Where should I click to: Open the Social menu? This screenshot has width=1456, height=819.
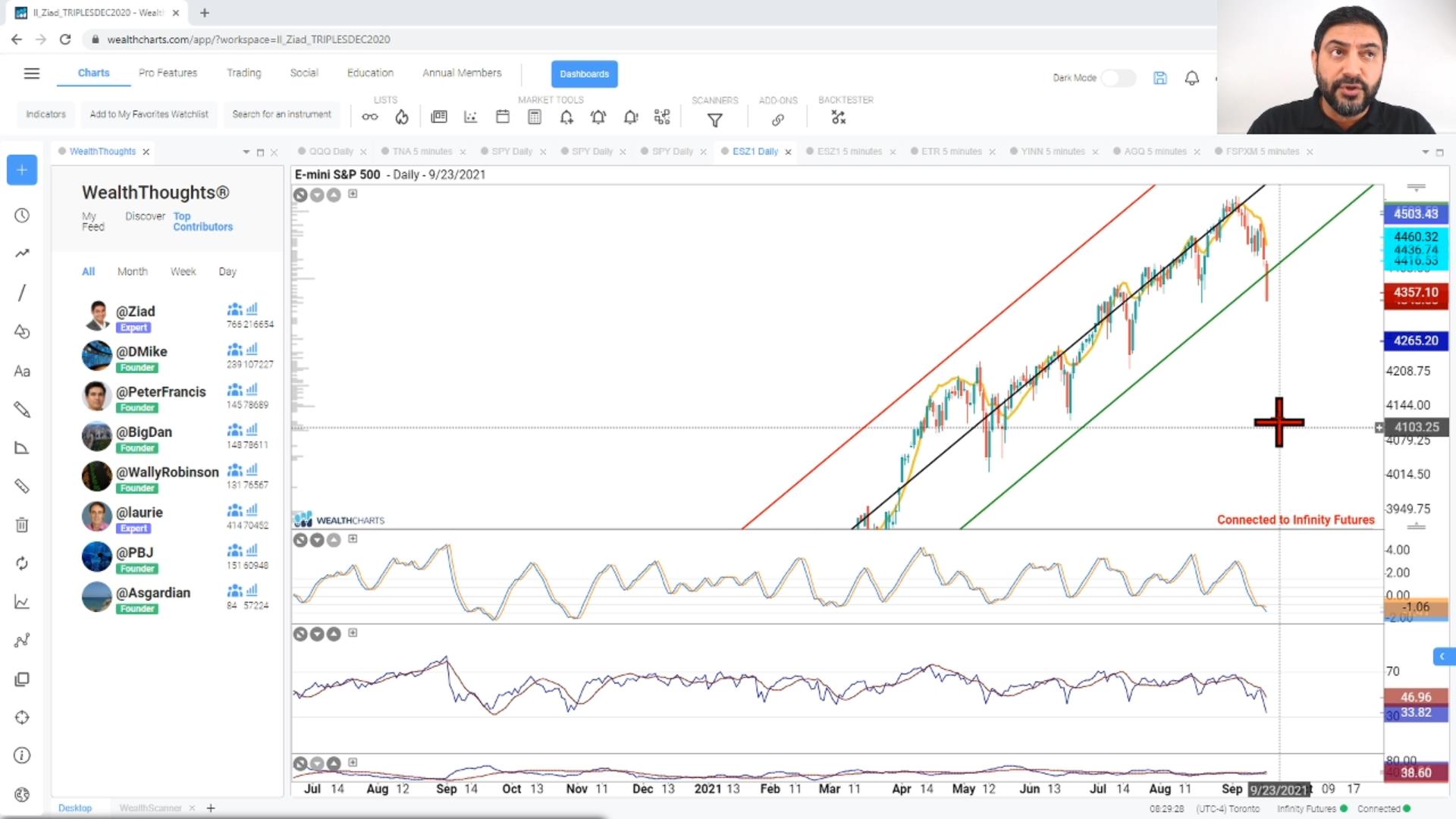point(303,73)
